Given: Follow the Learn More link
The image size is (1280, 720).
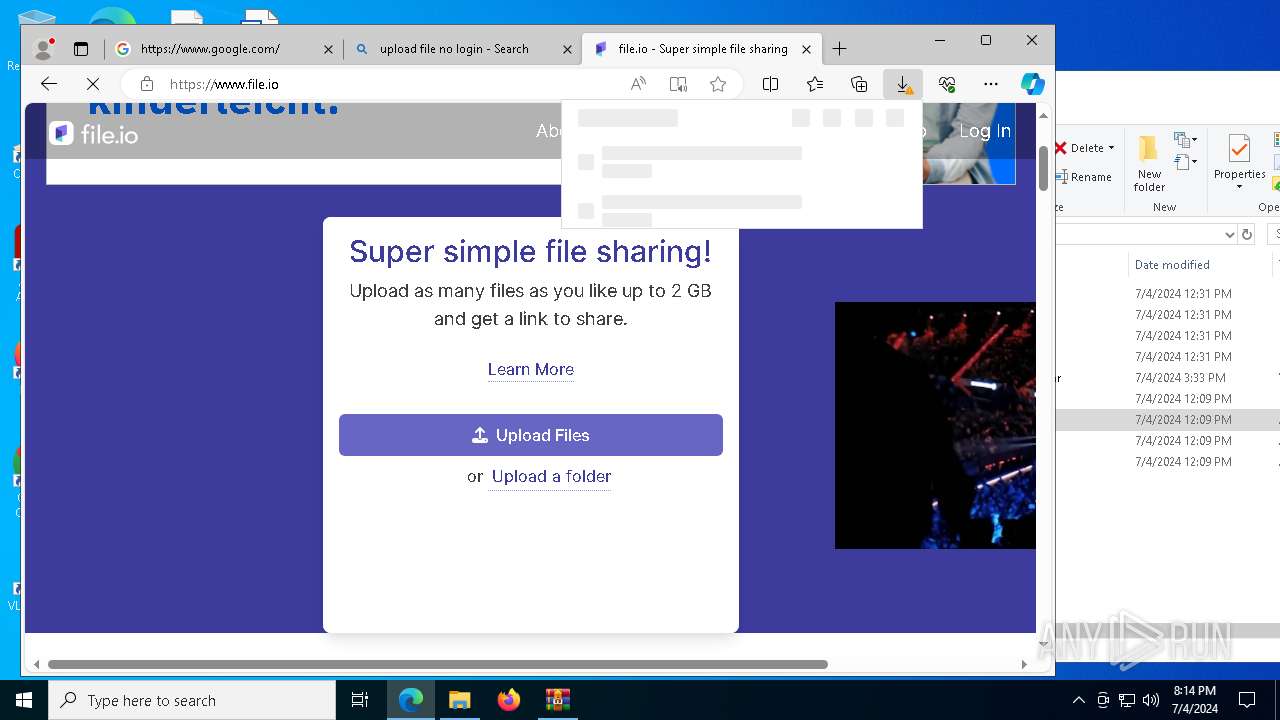Looking at the screenshot, I should [x=530, y=369].
